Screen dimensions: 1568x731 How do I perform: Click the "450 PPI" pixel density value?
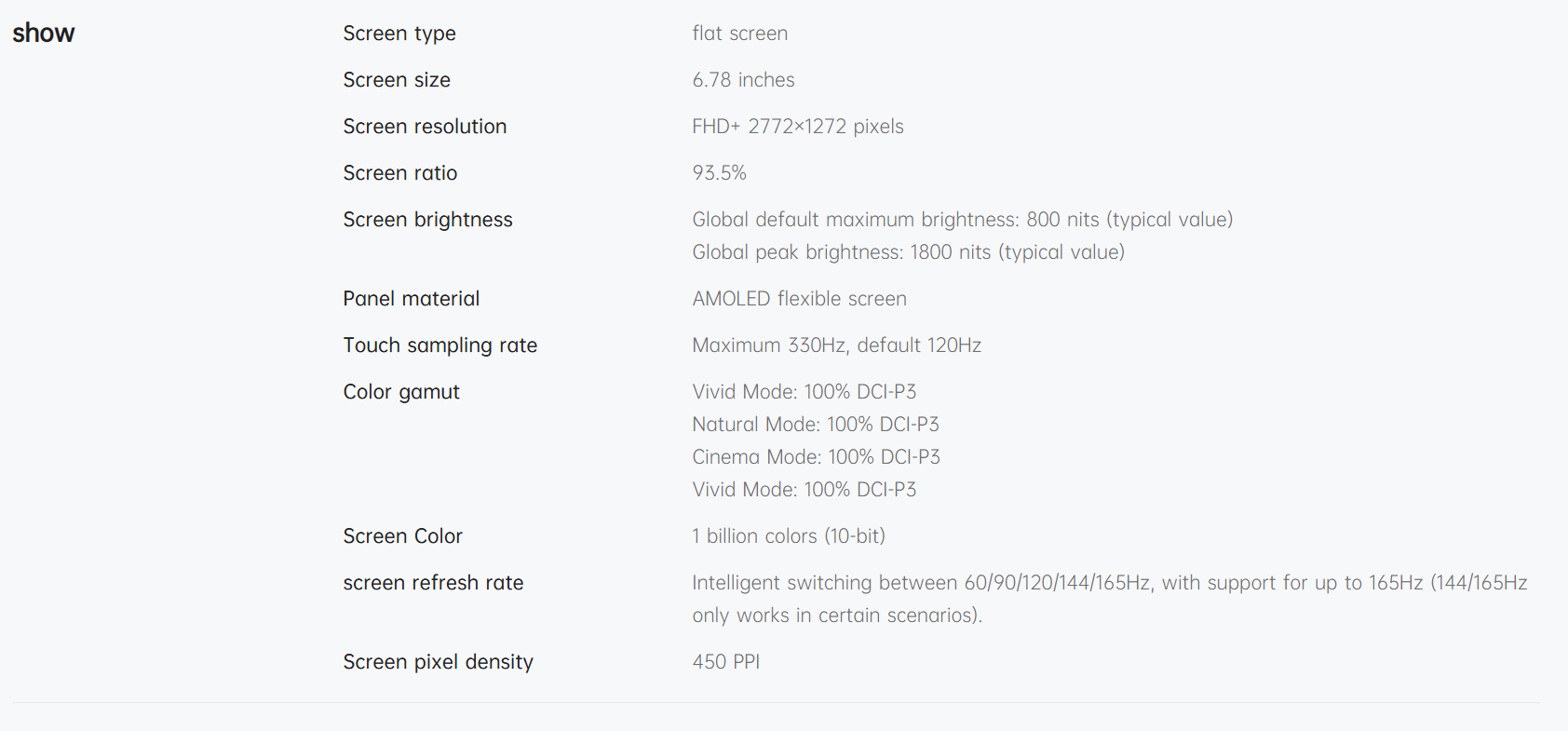click(726, 662)
